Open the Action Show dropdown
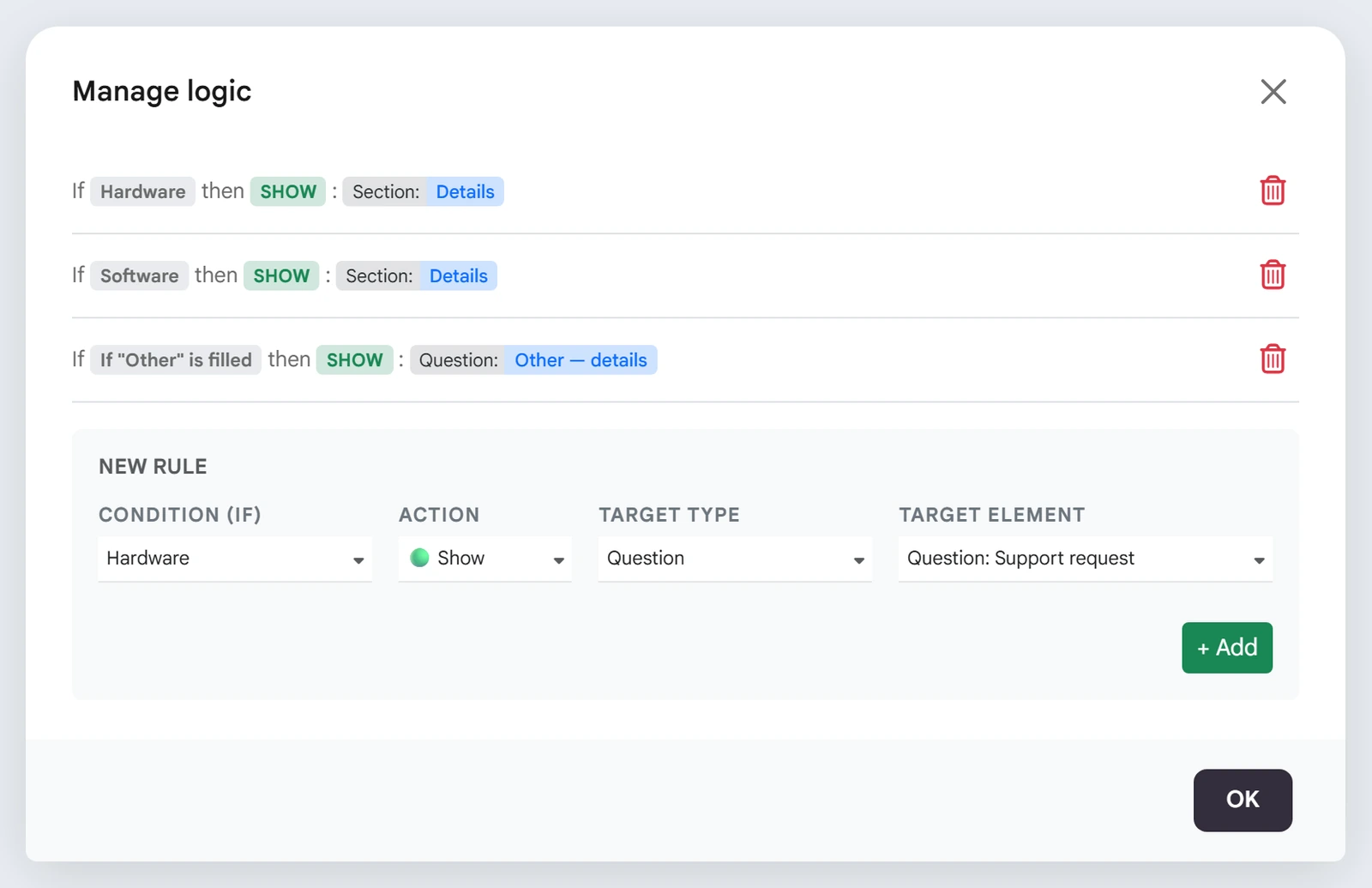The height and width of the screenshot is (888, 1372). (x=485, y=559)
